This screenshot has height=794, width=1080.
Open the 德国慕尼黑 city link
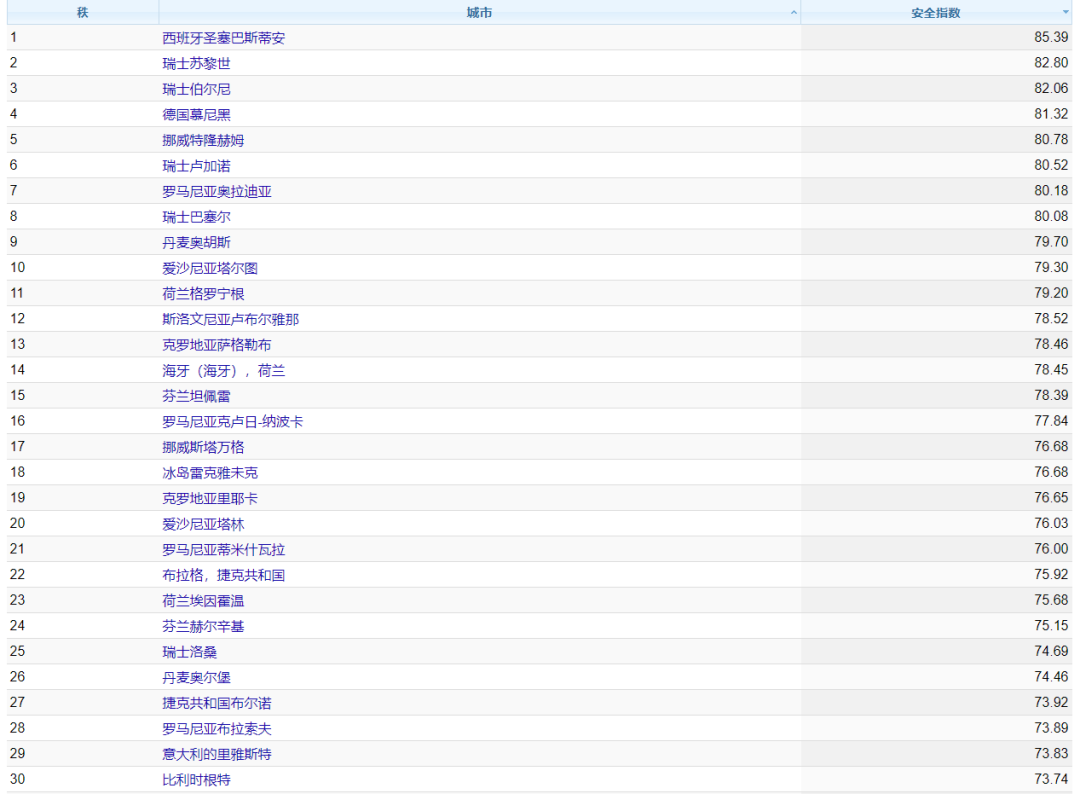coord(196,114)
